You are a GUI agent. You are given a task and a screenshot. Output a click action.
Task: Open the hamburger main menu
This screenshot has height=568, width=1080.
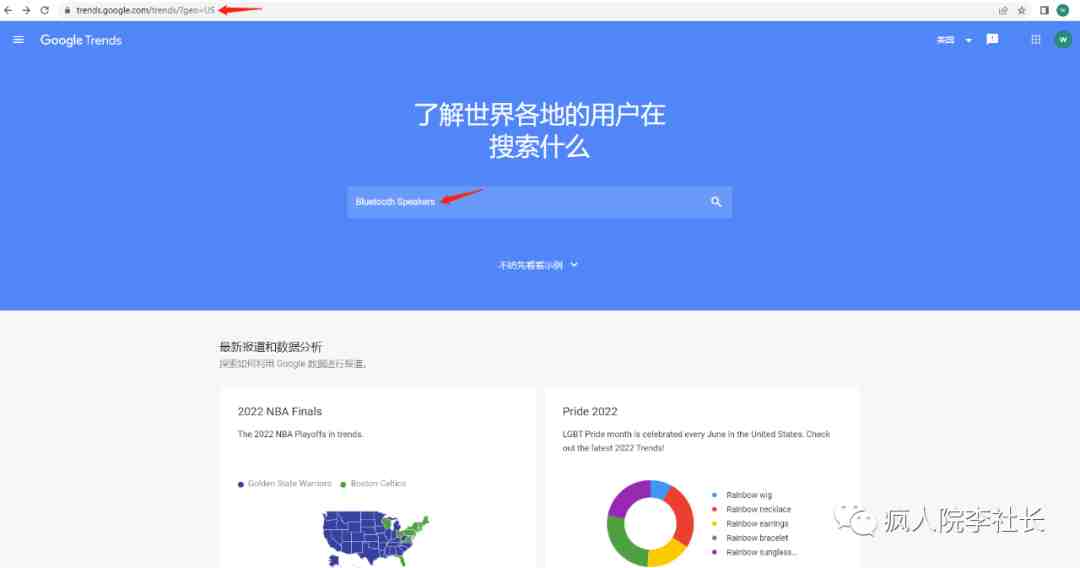coord(19,40)
